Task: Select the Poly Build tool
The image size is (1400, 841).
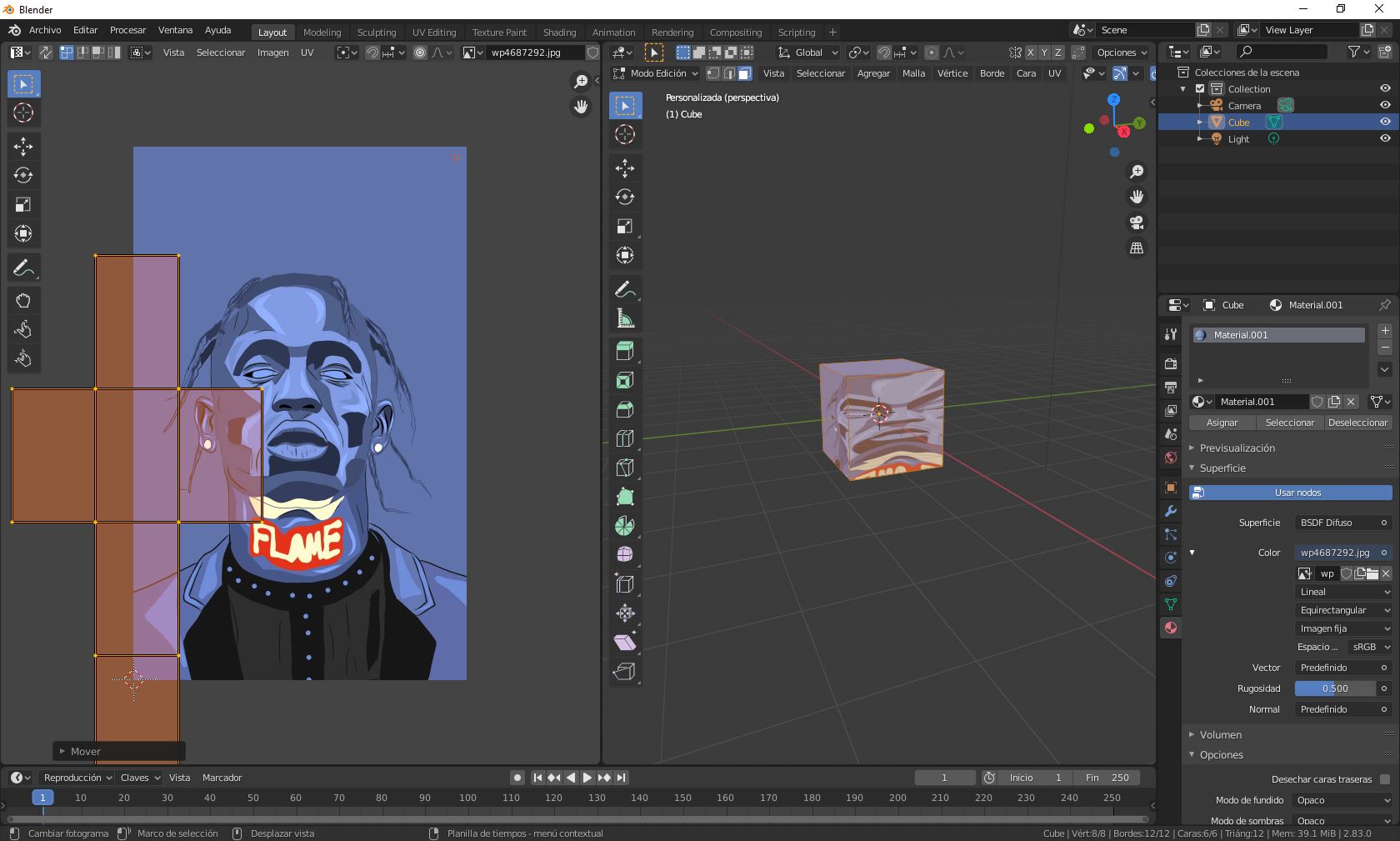Action: [x=625, y=497]
